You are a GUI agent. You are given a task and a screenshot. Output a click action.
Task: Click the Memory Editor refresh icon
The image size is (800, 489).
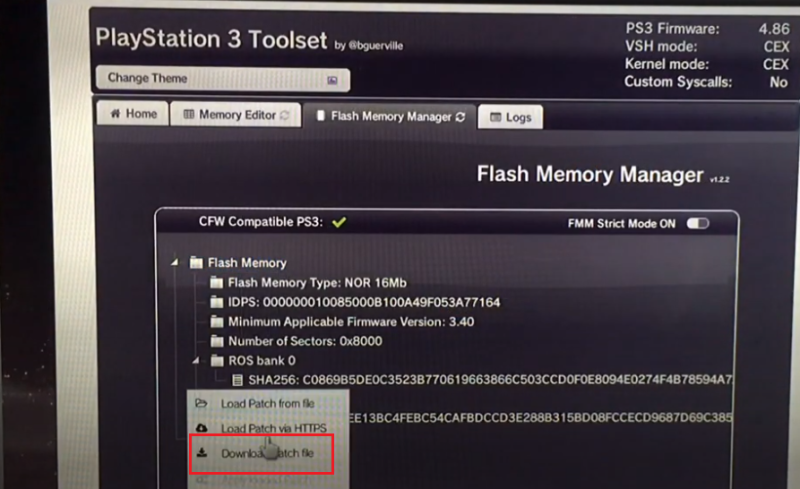285,115
